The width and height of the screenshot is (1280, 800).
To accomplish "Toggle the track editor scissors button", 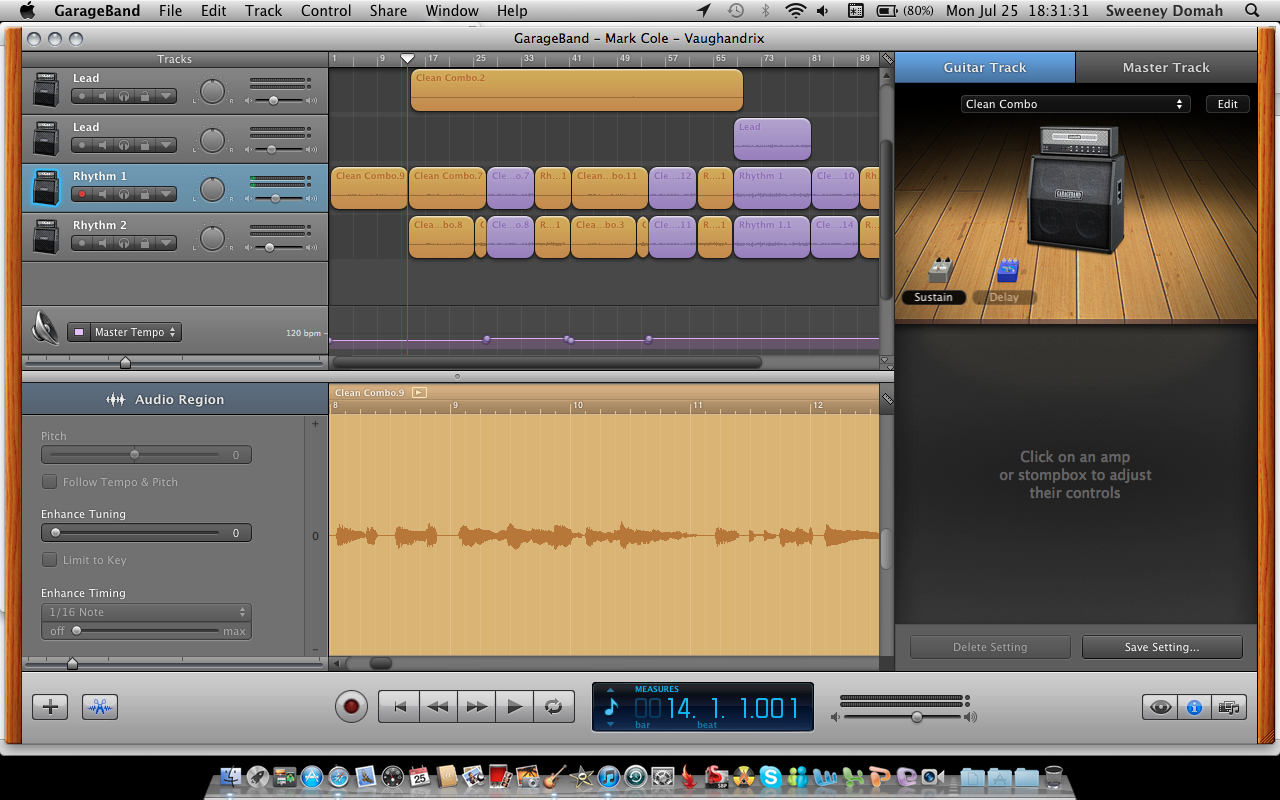I will click(x=100, y=707).
